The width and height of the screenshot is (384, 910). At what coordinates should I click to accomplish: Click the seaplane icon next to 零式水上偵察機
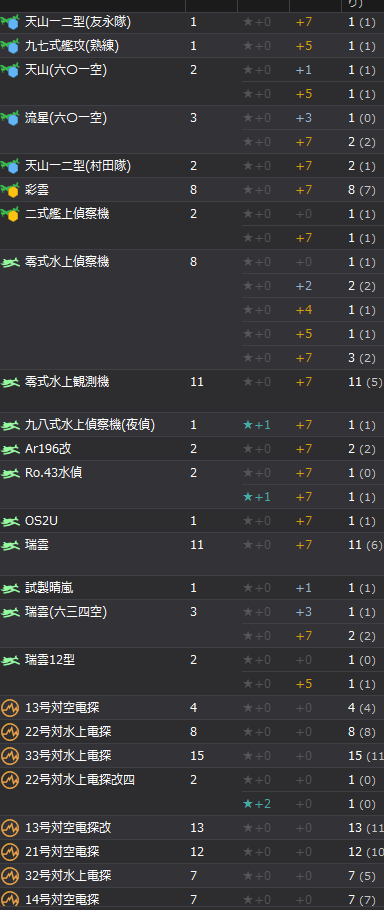click(10, 262)
